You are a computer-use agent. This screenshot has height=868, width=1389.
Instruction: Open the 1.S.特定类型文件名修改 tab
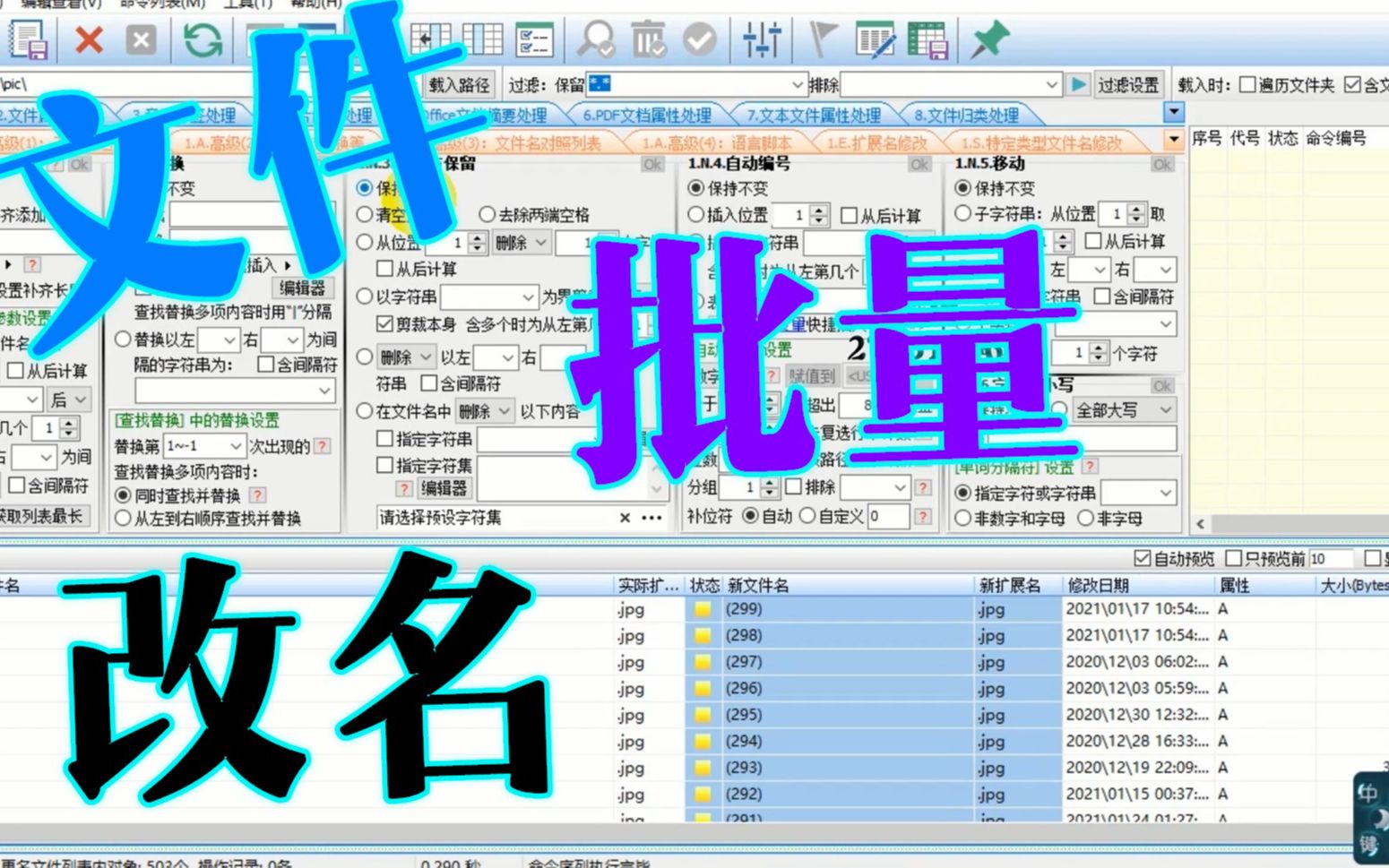[1041, 143]
